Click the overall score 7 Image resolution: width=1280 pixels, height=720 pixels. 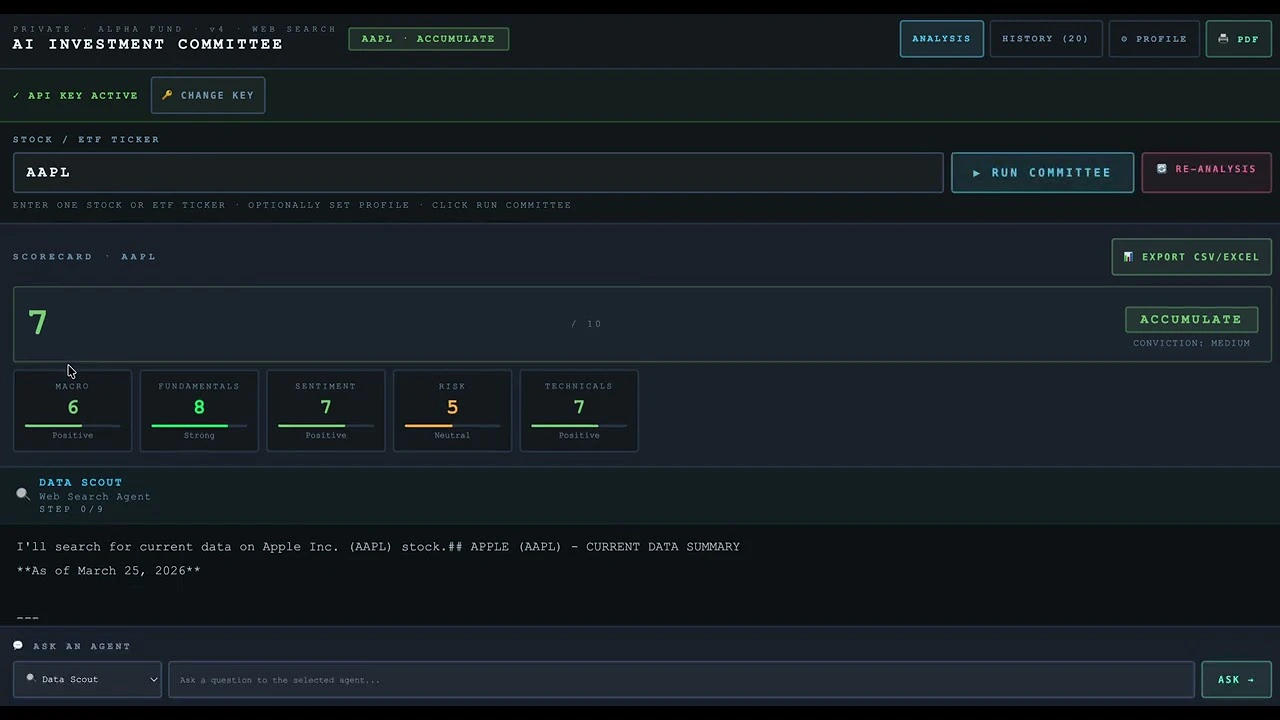[x=38, y=323]
